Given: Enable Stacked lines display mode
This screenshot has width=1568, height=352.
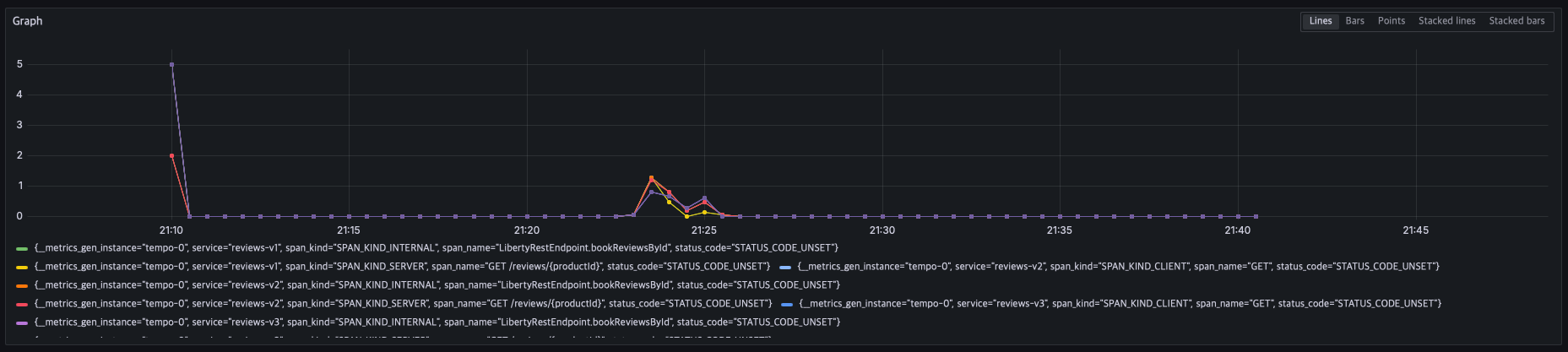Looking at the screenshot, I should coord(1446,21).
